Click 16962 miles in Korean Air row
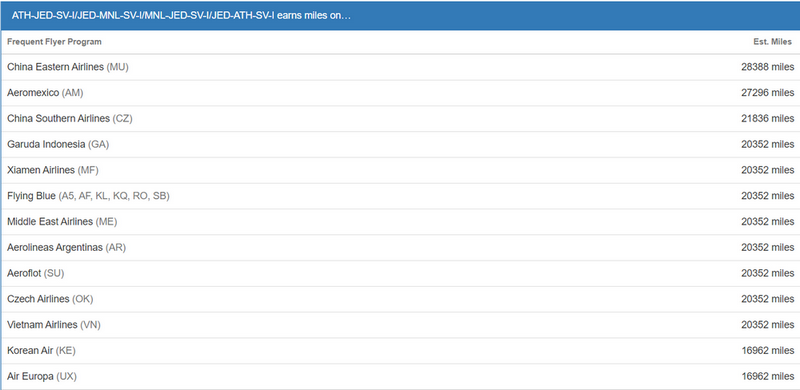 pos(767,351)
